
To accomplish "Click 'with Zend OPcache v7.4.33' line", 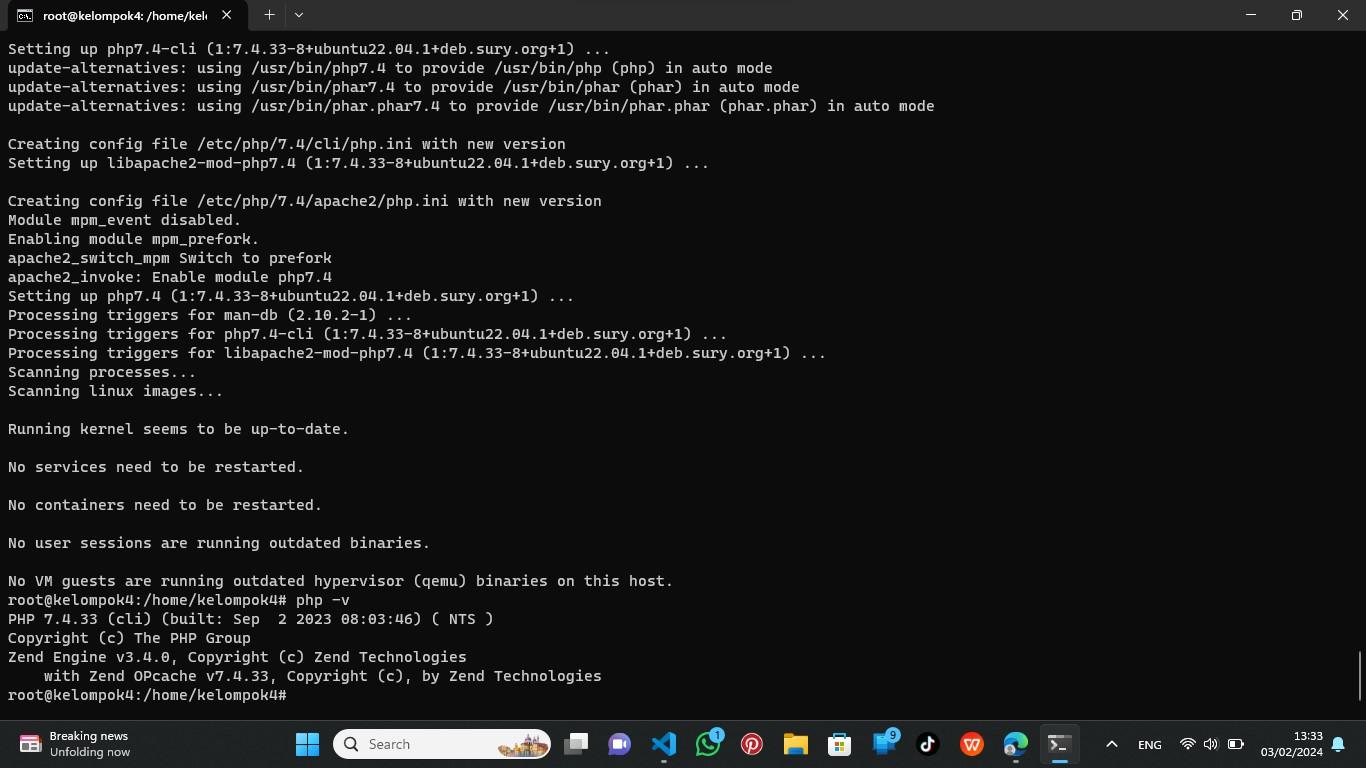I will (322, 676).
